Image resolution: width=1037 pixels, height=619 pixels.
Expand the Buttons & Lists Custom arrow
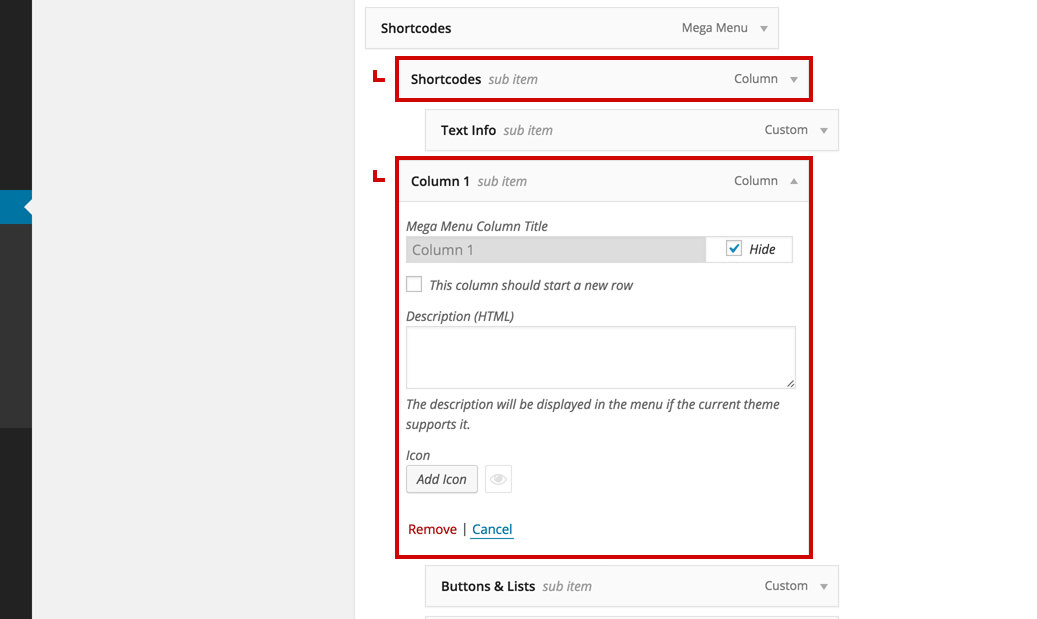[824, 587]
